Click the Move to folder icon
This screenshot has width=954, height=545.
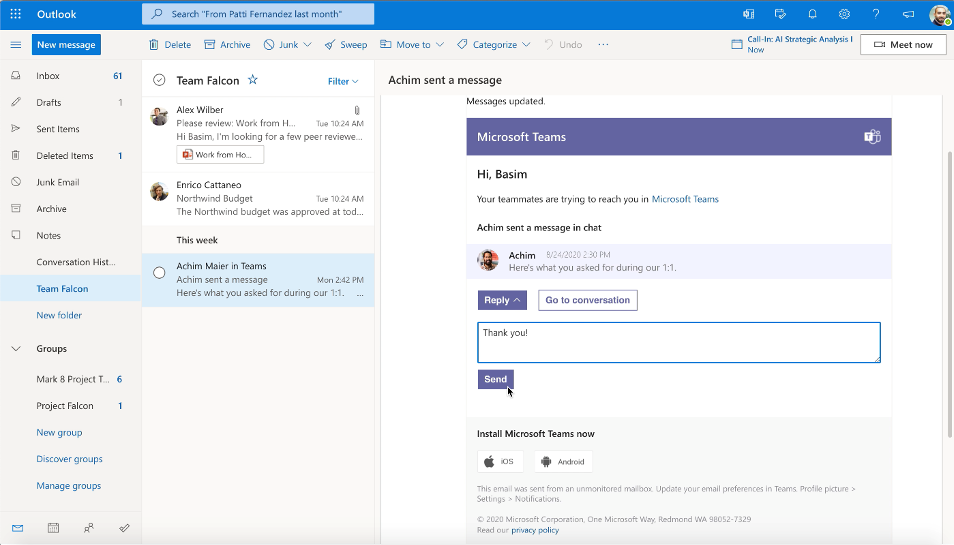(385, 44)
